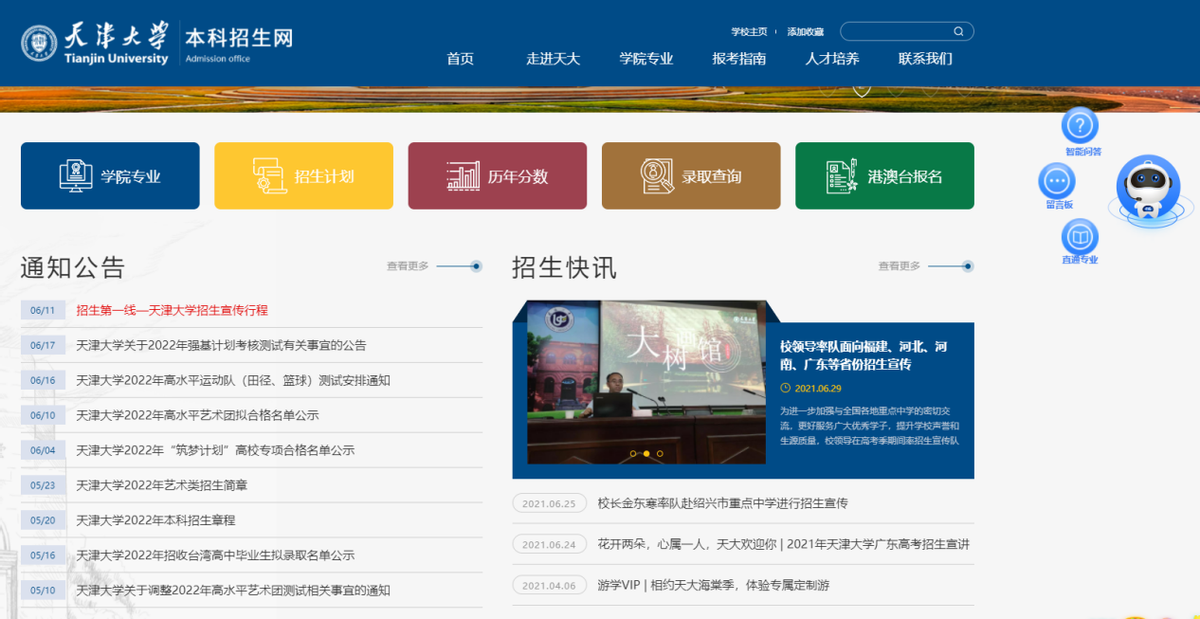Click the 学院专业 card icon

click(x=74, y=176)
